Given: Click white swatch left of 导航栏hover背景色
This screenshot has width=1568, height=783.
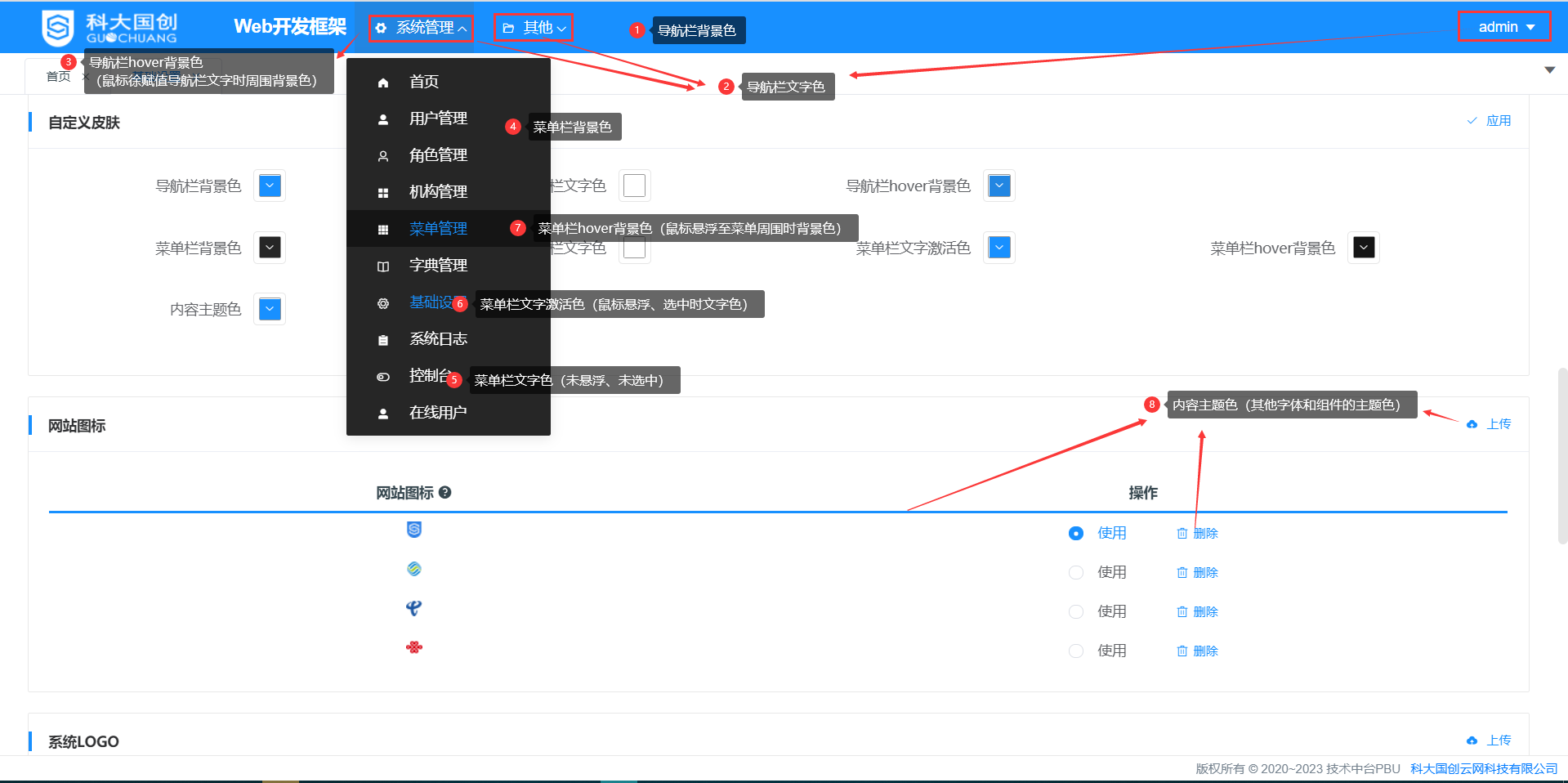Looking at the screenshot, I should click(x=634, y=186).
